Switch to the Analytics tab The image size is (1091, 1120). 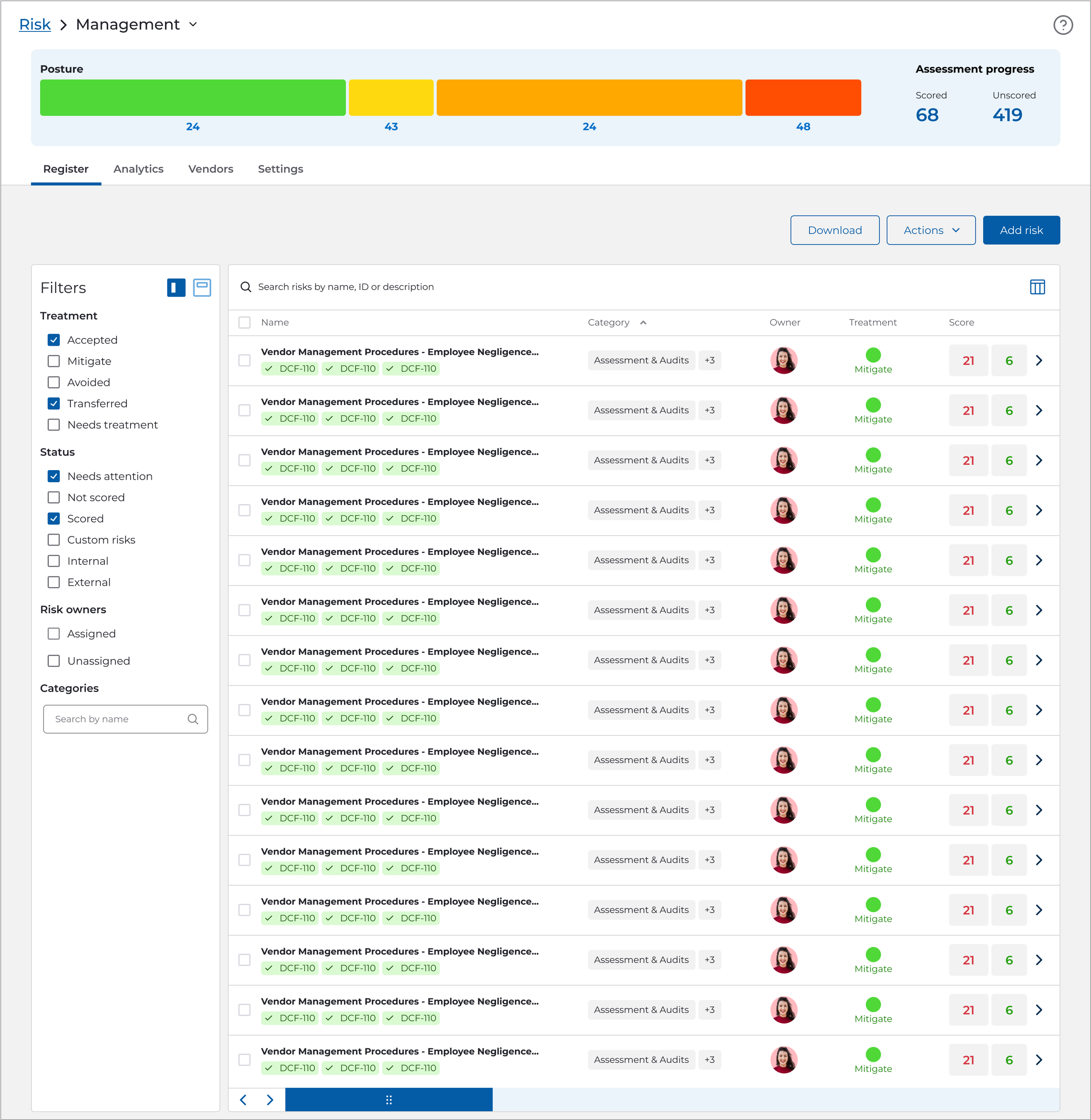138,168
